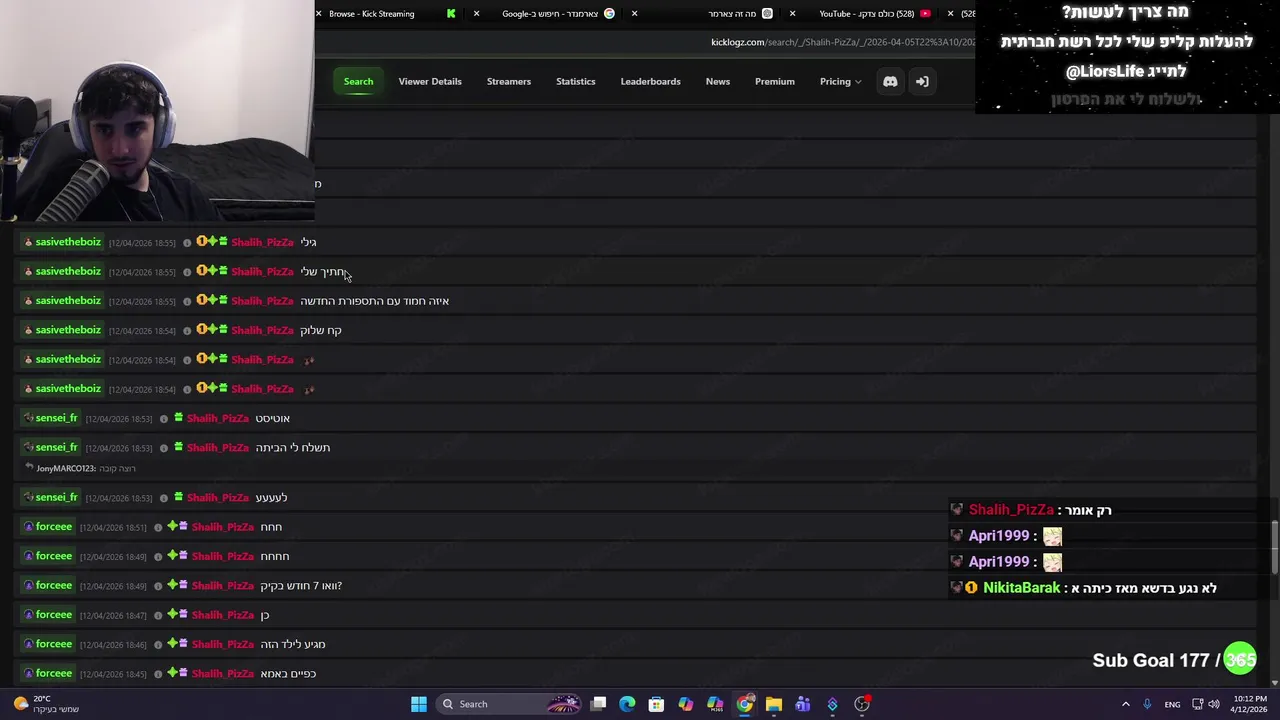The image size is (1280, 720).
Task: Click the message 'מגיע לילד הזה'
Action: click(x=293, y=644)
